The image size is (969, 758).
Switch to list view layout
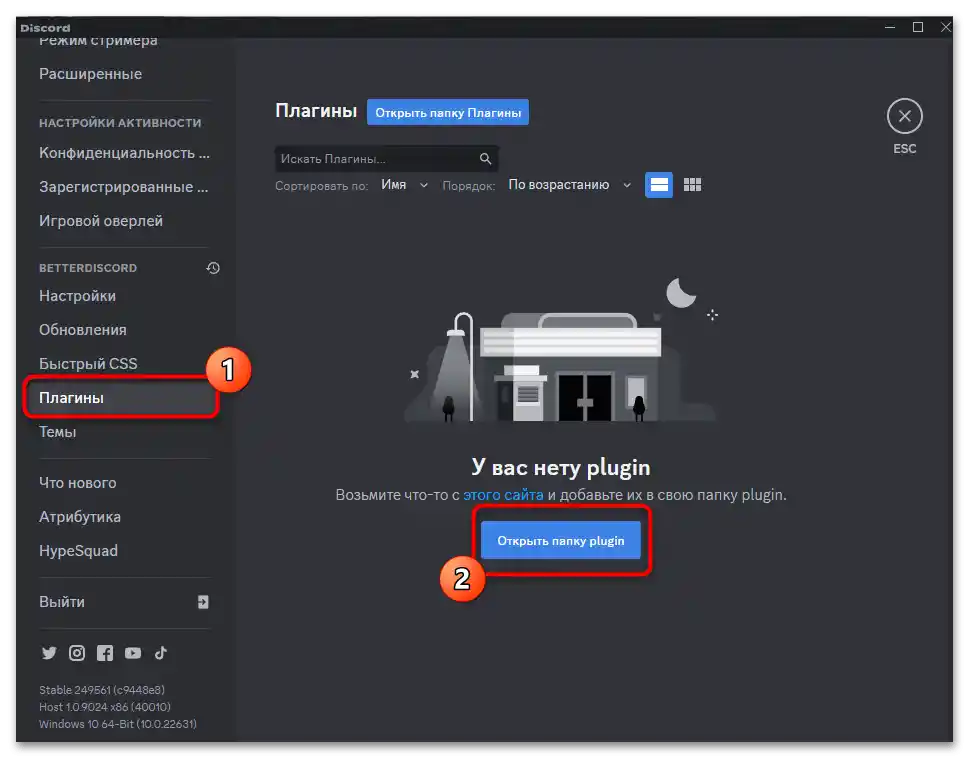pyautogui.click(x=658, y=185)
